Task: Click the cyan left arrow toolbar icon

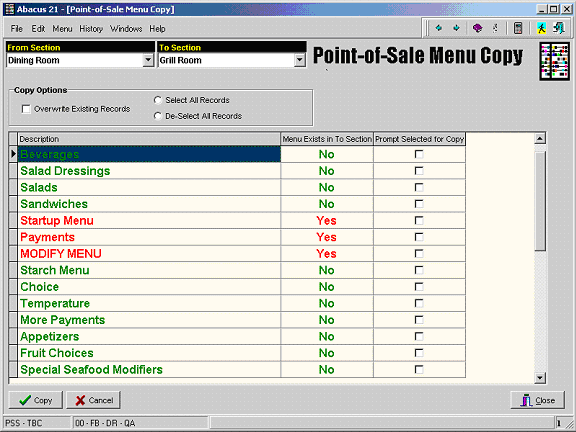Action: tap(438, 28)
